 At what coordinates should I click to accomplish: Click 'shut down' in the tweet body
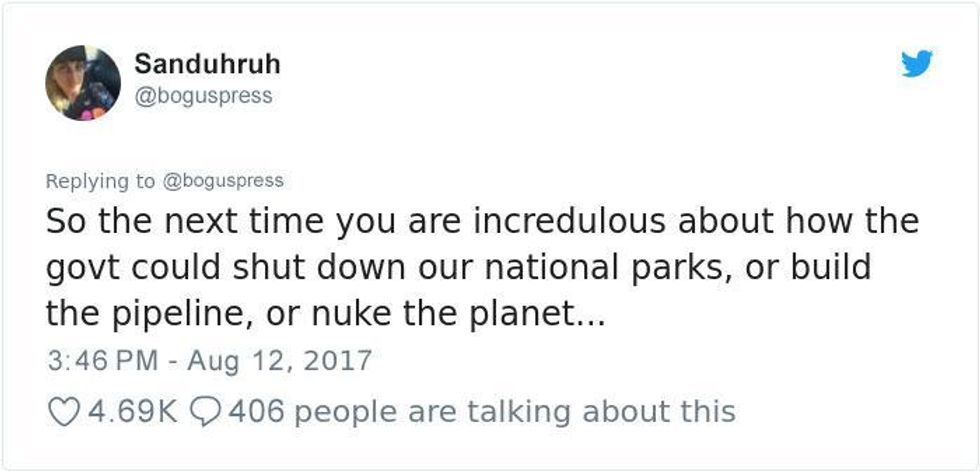tap(272, 268)
